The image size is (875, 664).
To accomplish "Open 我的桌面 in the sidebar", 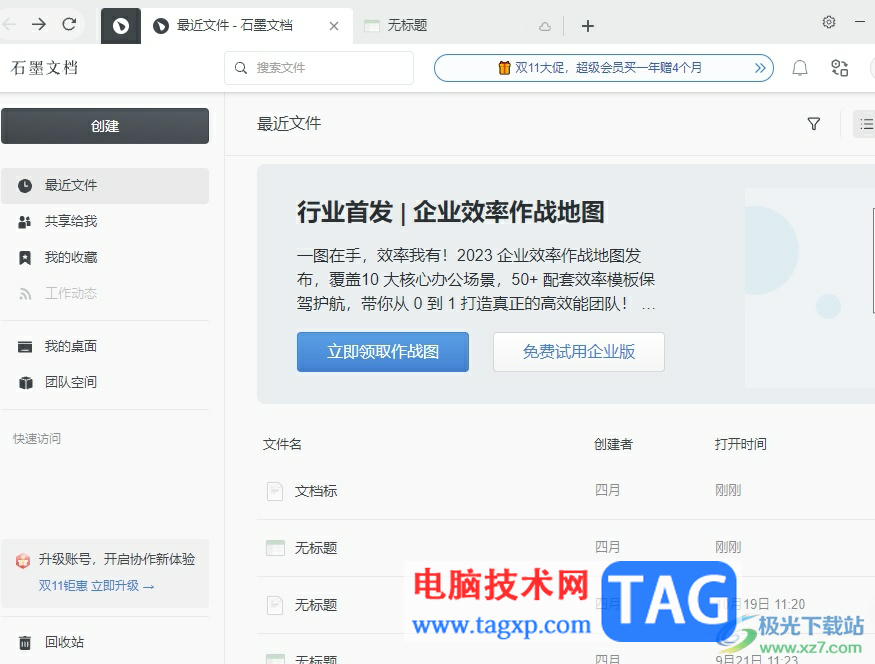I will click(x=105, y=347).
